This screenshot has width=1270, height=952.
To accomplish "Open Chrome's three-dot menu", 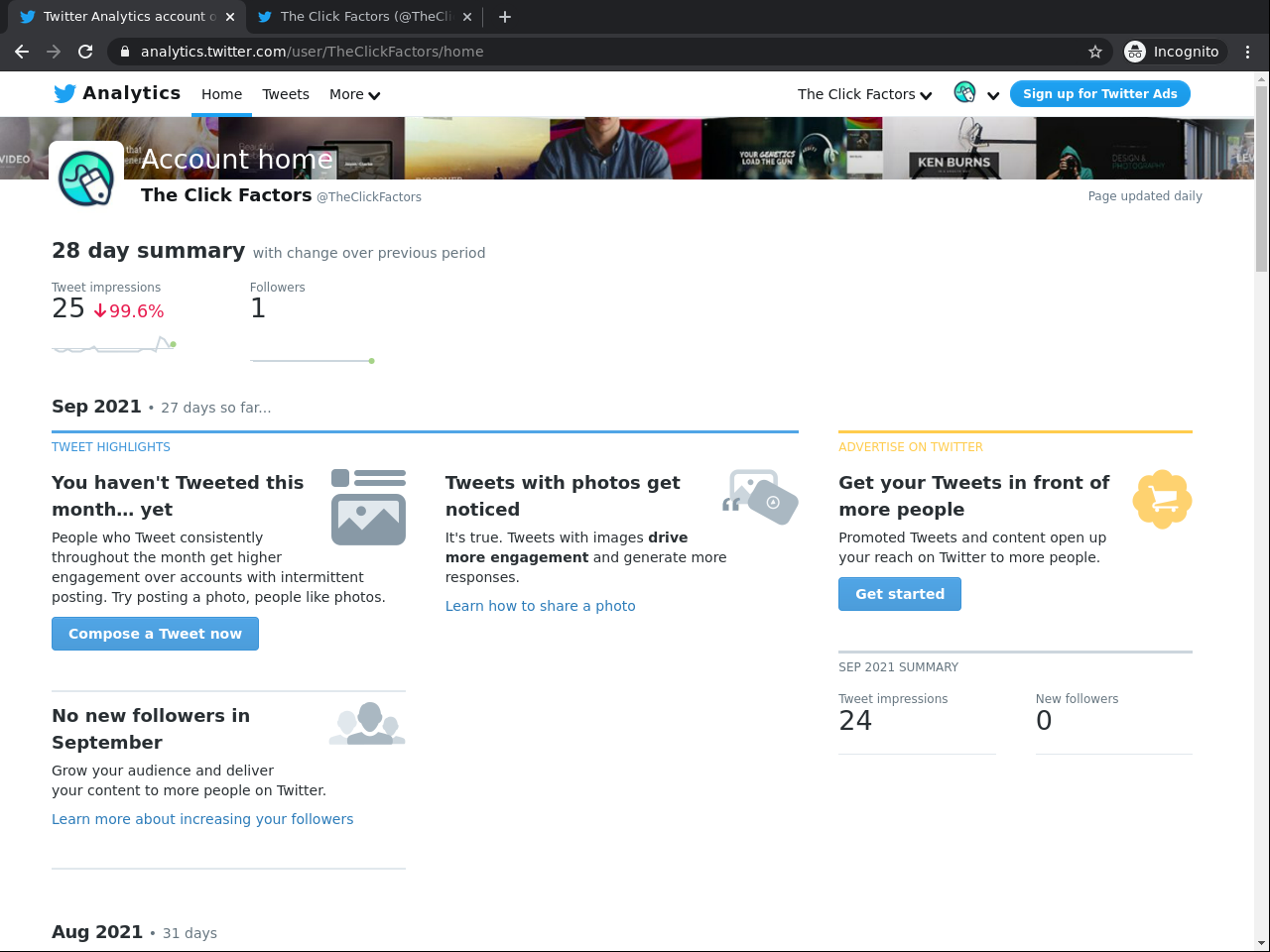I will (1248, 52).
